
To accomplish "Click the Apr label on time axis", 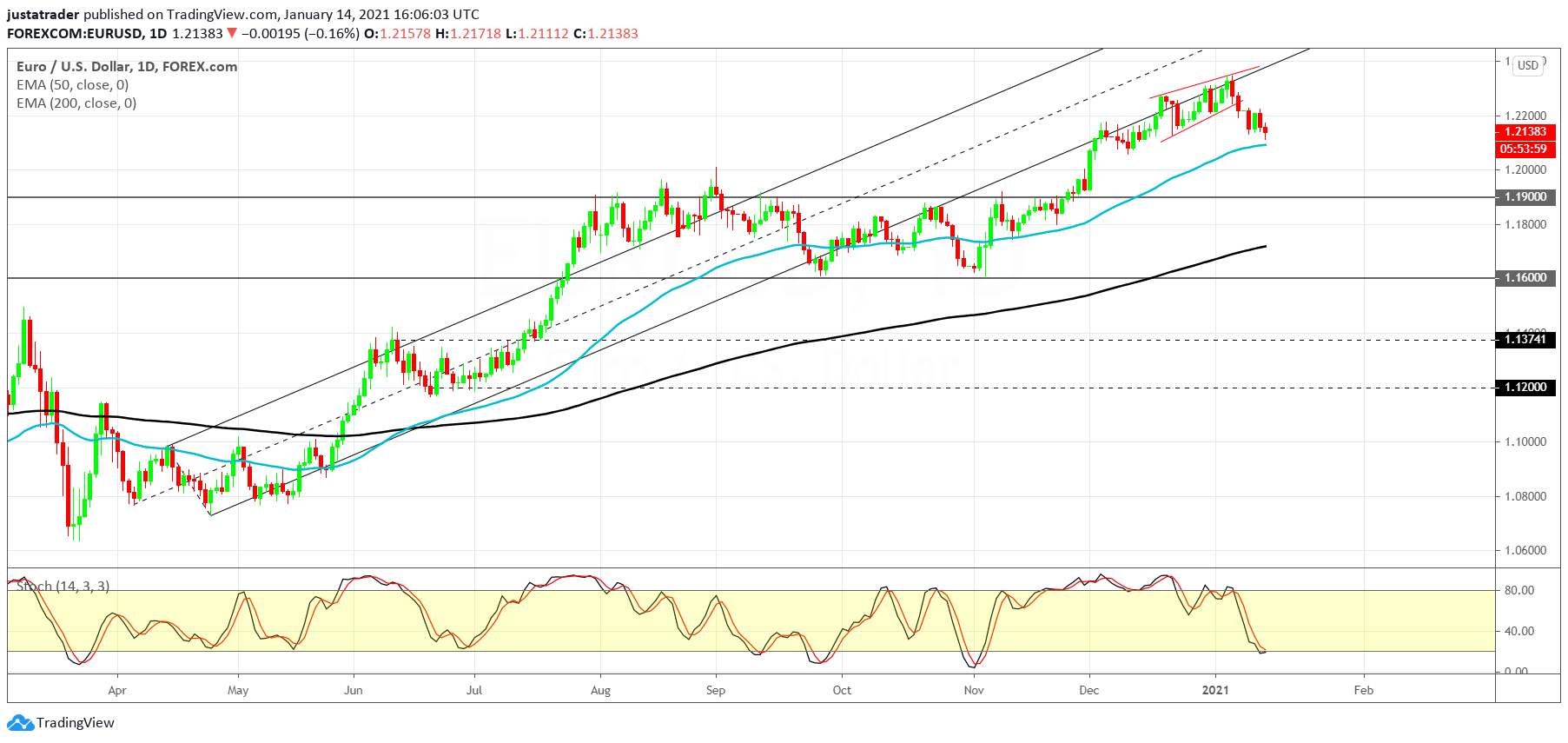I will [x=117, y=691].
